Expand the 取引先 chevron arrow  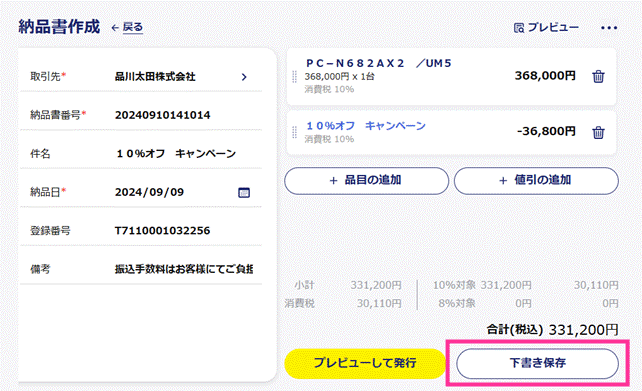[244, 77]
